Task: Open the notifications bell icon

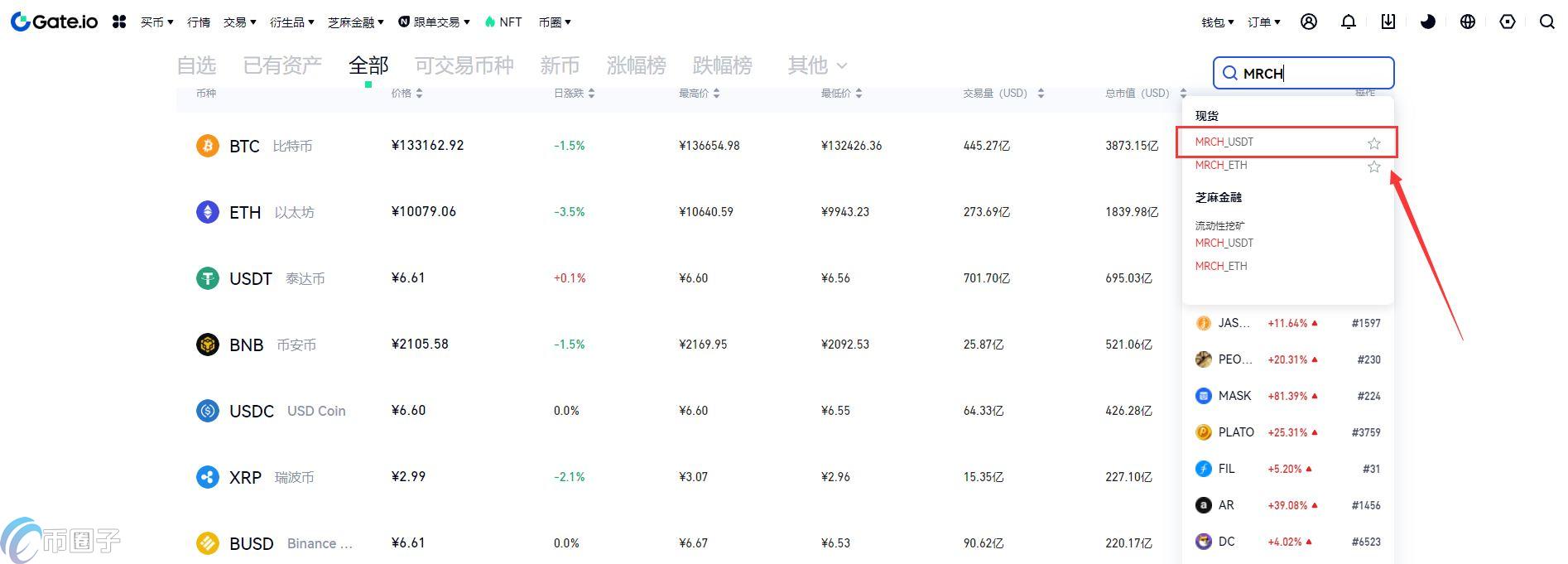Action: pyautogui.click(x=1349, y=22)
